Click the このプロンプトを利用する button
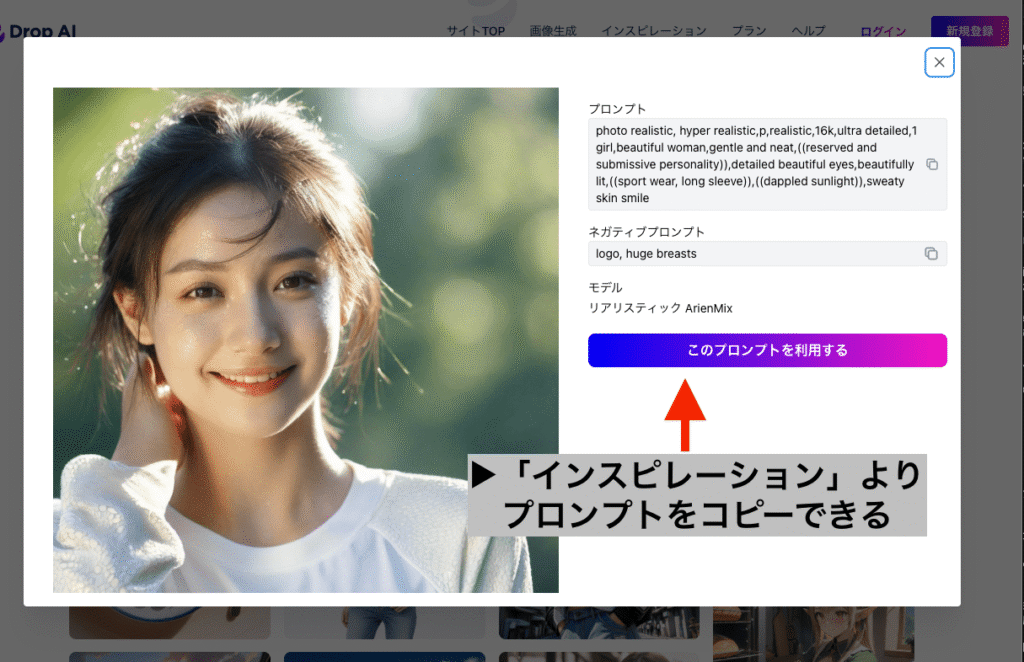This screenshot has height=662, width=1024. 767,351
